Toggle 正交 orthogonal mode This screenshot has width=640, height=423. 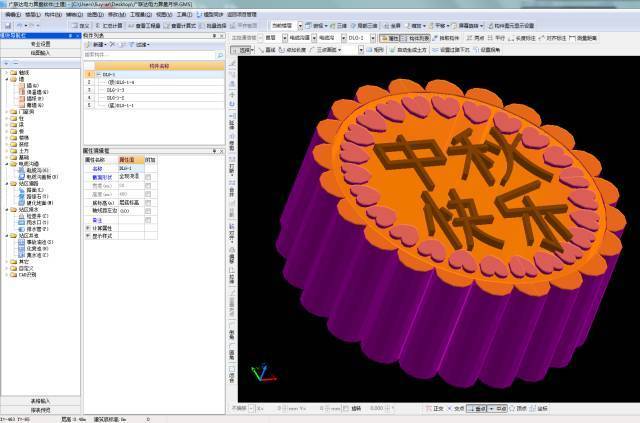[x=434, y=408]
